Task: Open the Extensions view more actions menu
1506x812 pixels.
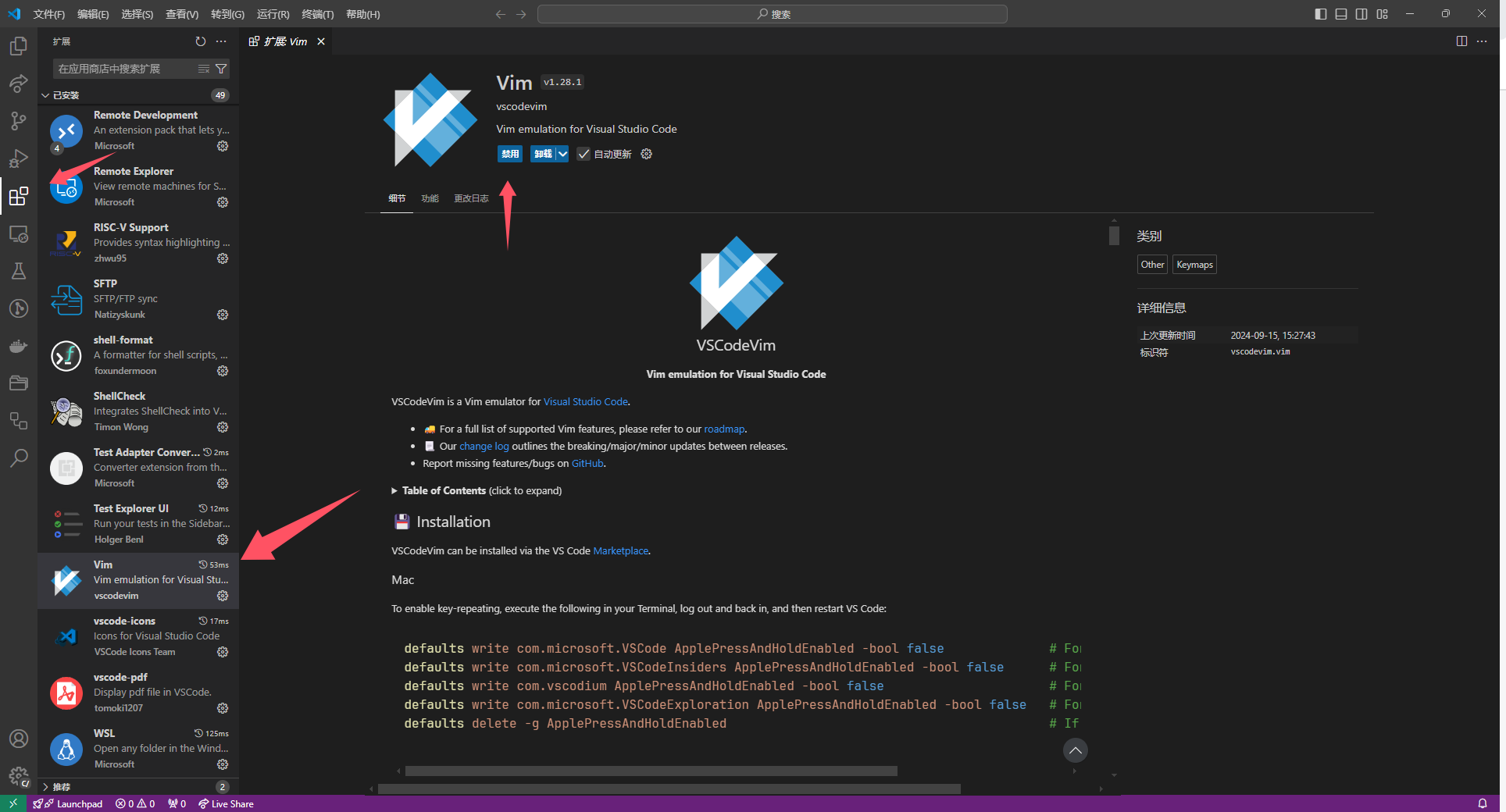Action: pos(222,41)
